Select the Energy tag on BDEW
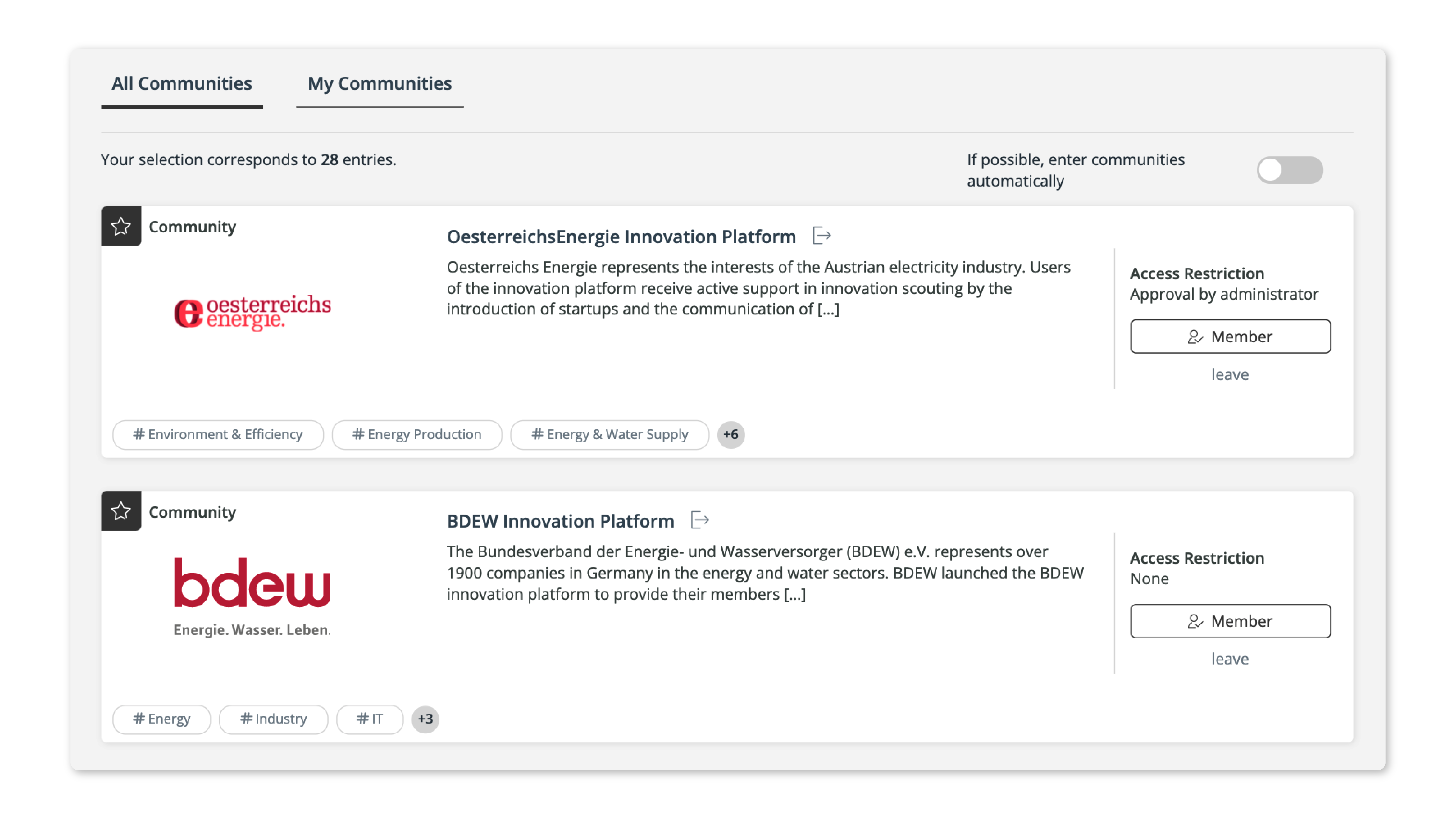This screenshot has height=819, width=1456. (x=162, y=719)
